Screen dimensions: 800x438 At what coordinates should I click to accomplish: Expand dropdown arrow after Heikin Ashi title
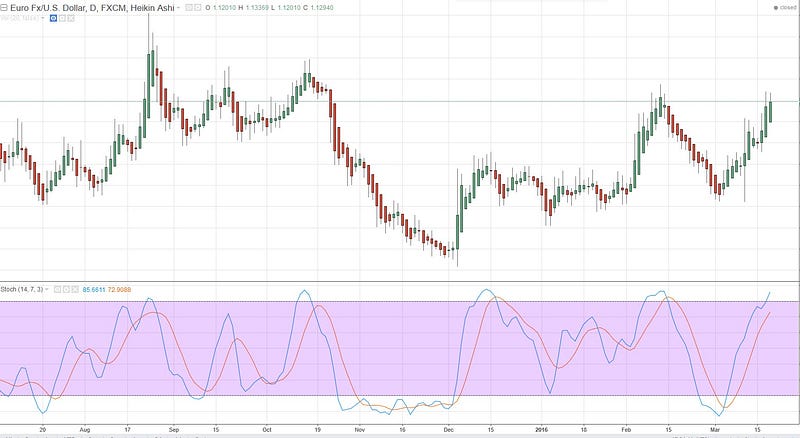(x=178, y=8)
